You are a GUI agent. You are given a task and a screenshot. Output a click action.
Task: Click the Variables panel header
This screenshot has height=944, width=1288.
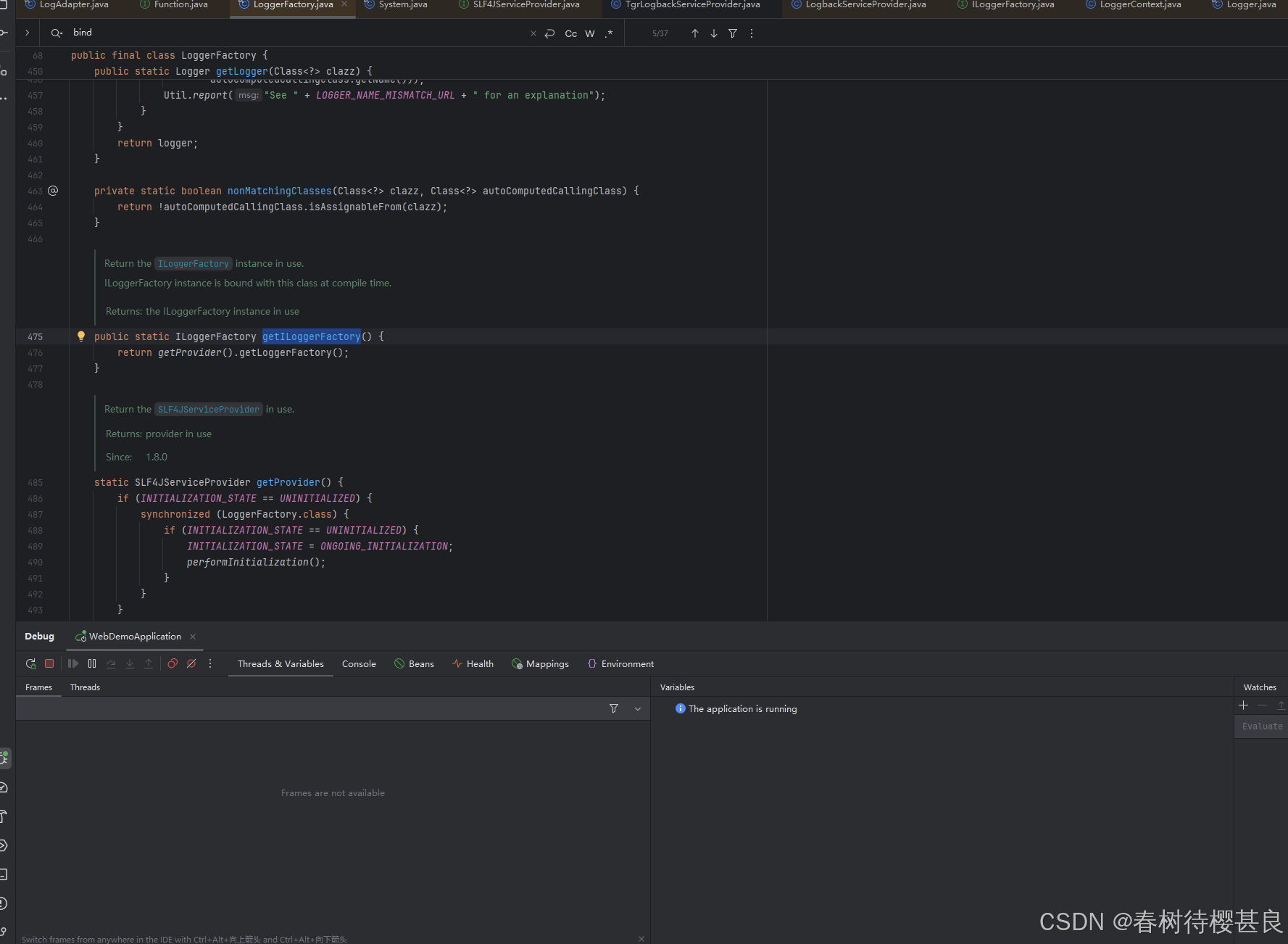(677, 687)
